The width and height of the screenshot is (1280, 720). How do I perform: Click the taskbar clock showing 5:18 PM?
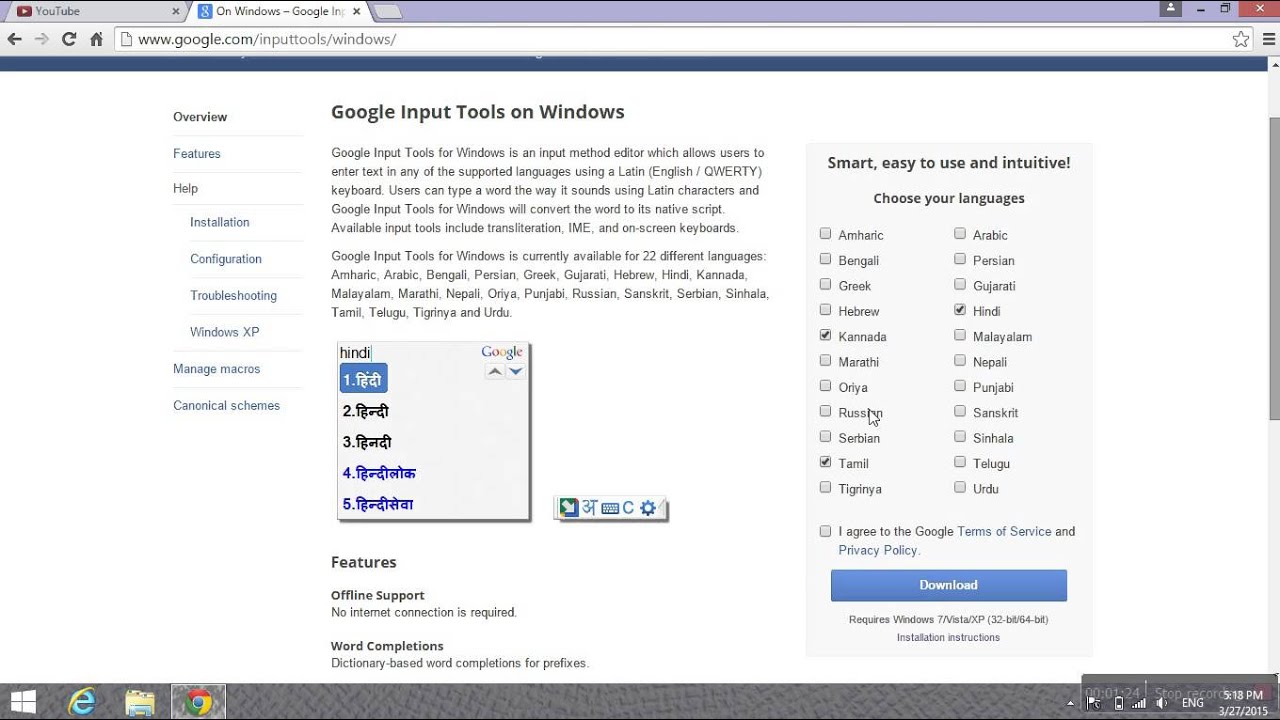click(1243, 702)
